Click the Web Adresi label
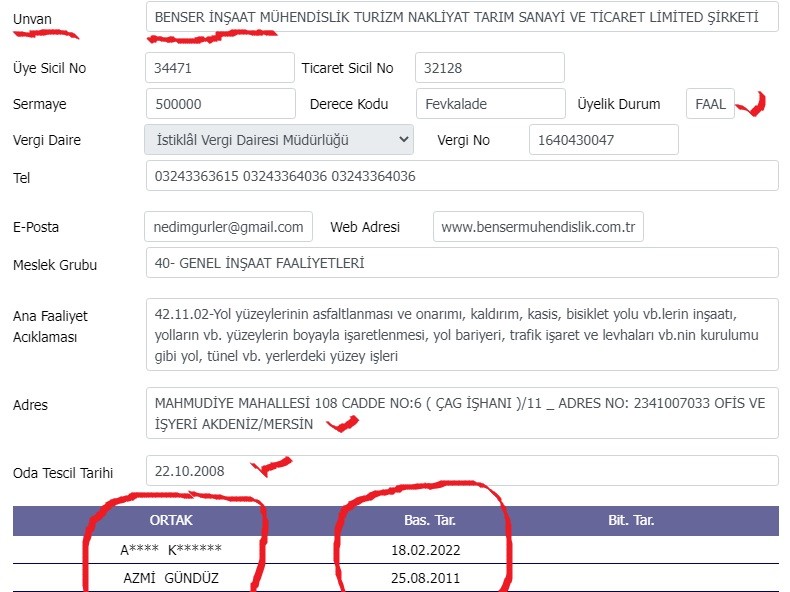 (x=365, y=227)
